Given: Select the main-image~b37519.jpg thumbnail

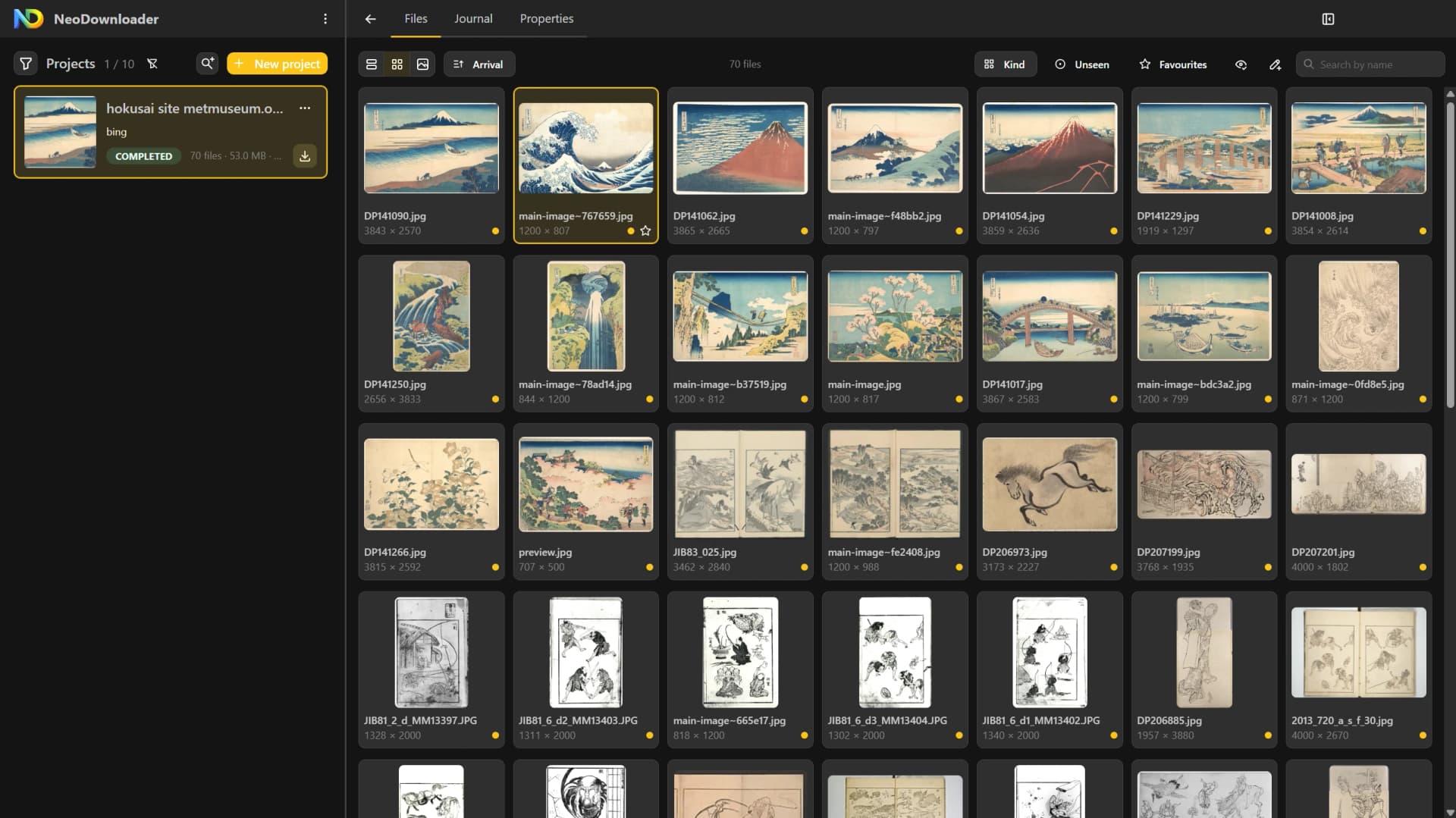Looking at the screenshot, I should 740,316.
